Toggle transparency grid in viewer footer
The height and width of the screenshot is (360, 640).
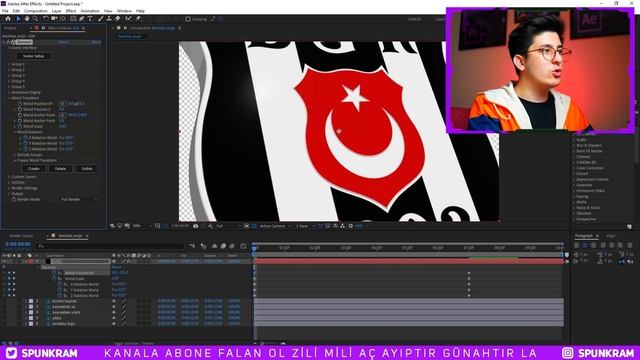pyautogui.click(x=254, y=226)
